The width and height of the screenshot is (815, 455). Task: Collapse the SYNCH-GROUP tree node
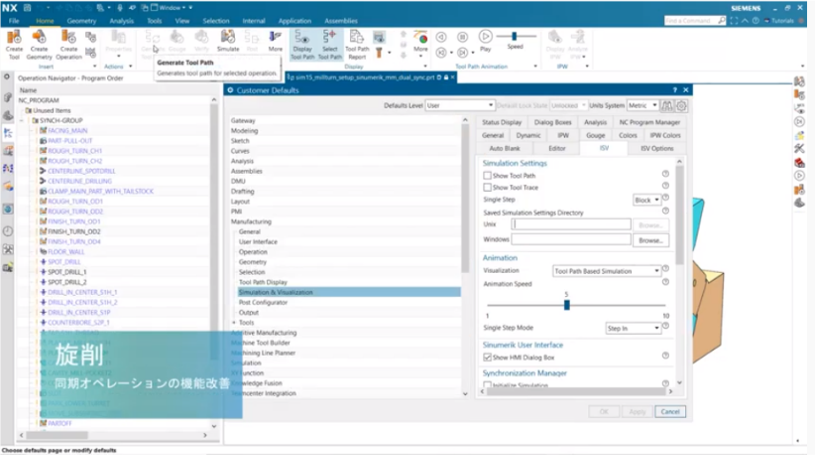click(22, 120)
